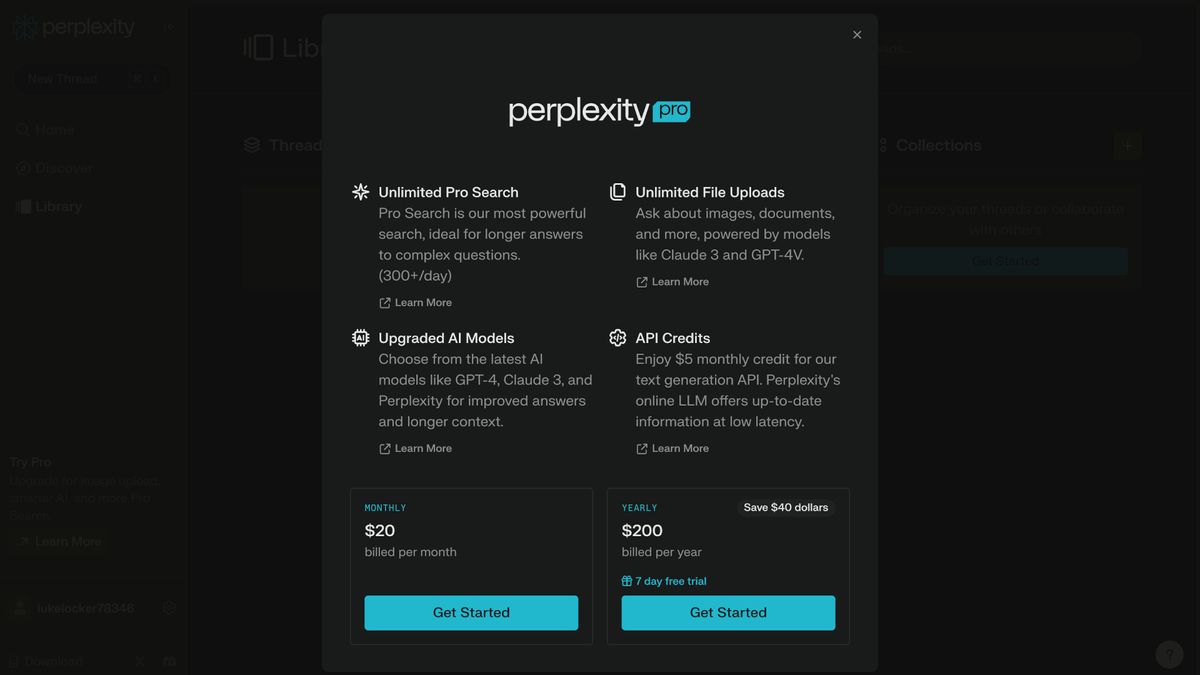
Task: Get Started with the $20 monthly plan
Action: tap(471, 613)
